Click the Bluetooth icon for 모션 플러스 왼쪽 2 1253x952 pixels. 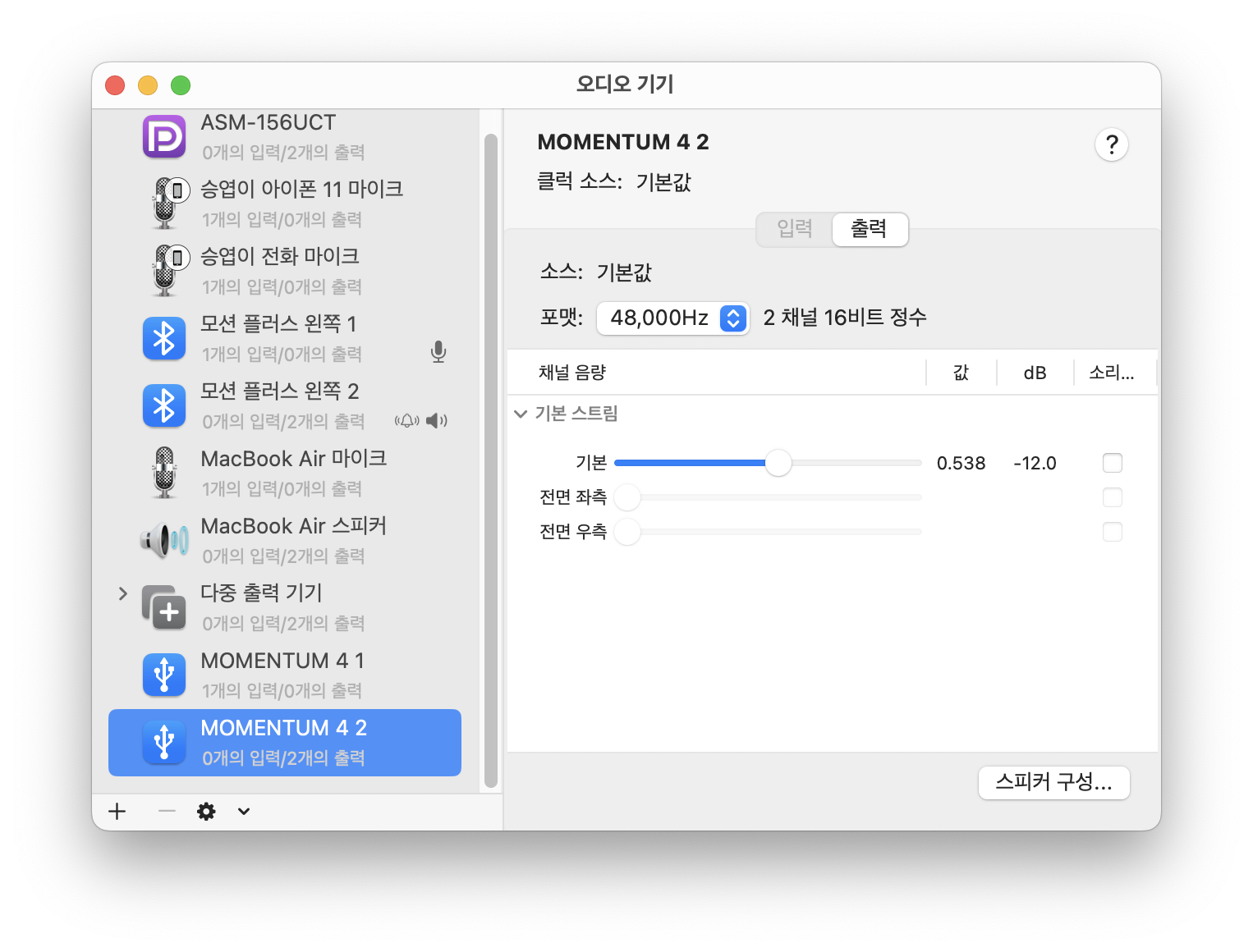coord(164,405)
